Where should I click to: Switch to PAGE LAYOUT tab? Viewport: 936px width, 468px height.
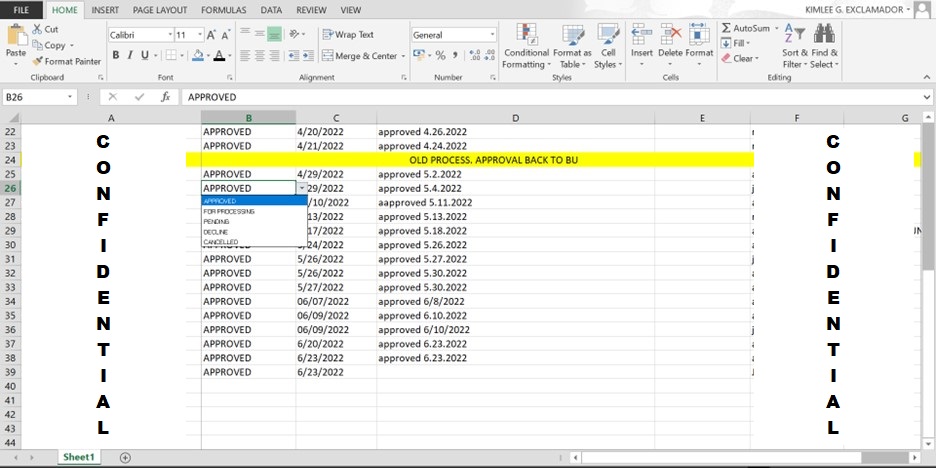[160, 10]
